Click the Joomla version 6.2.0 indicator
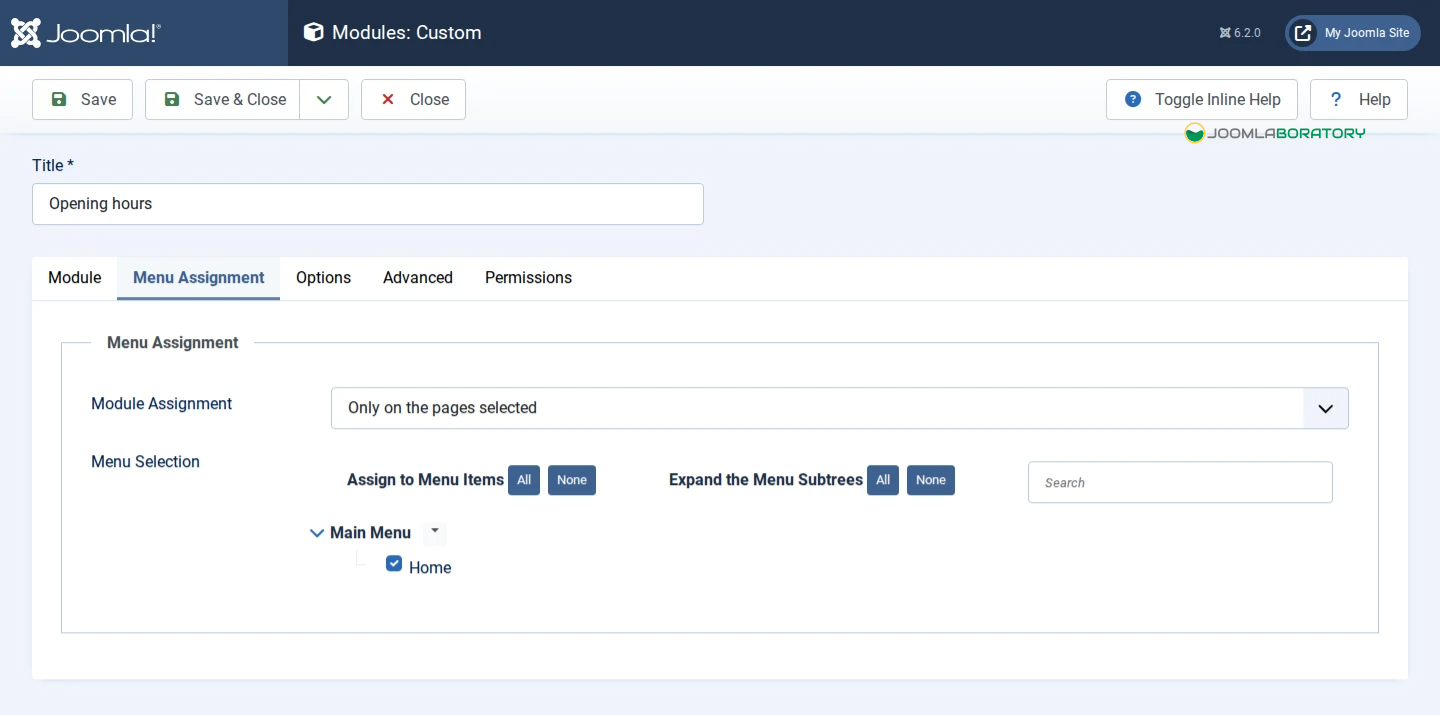 pyautogui.click(x=1240, y=33)
